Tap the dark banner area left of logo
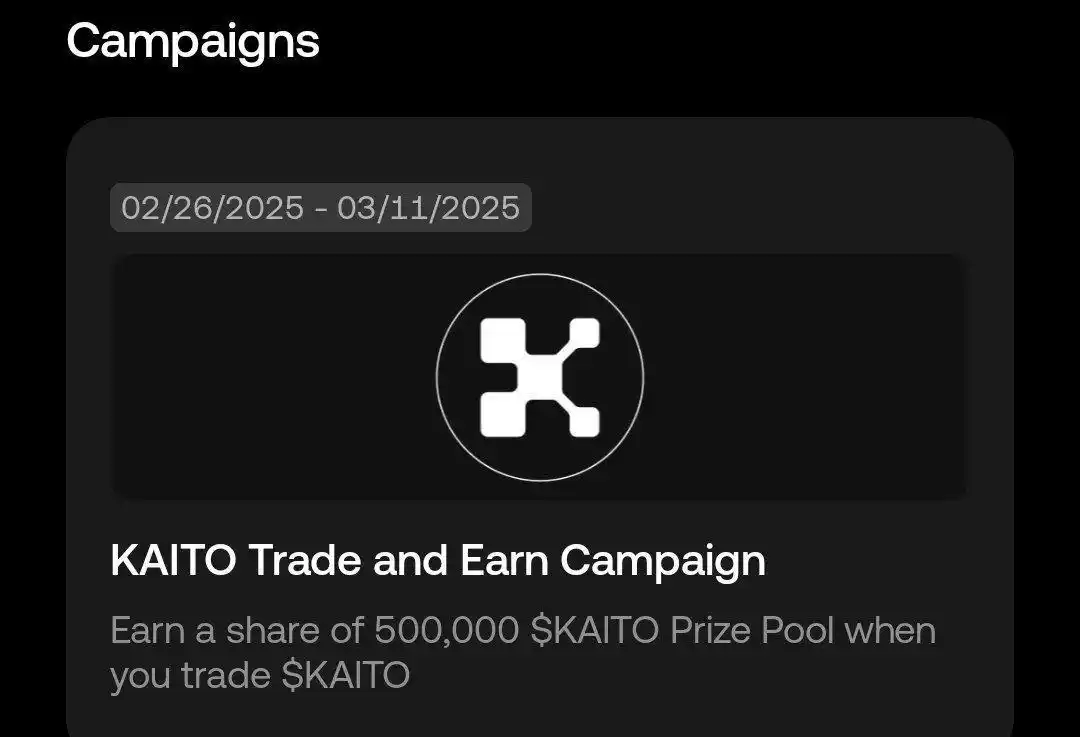The height and width of the screenshot is (737, 1080). [273, 377]
